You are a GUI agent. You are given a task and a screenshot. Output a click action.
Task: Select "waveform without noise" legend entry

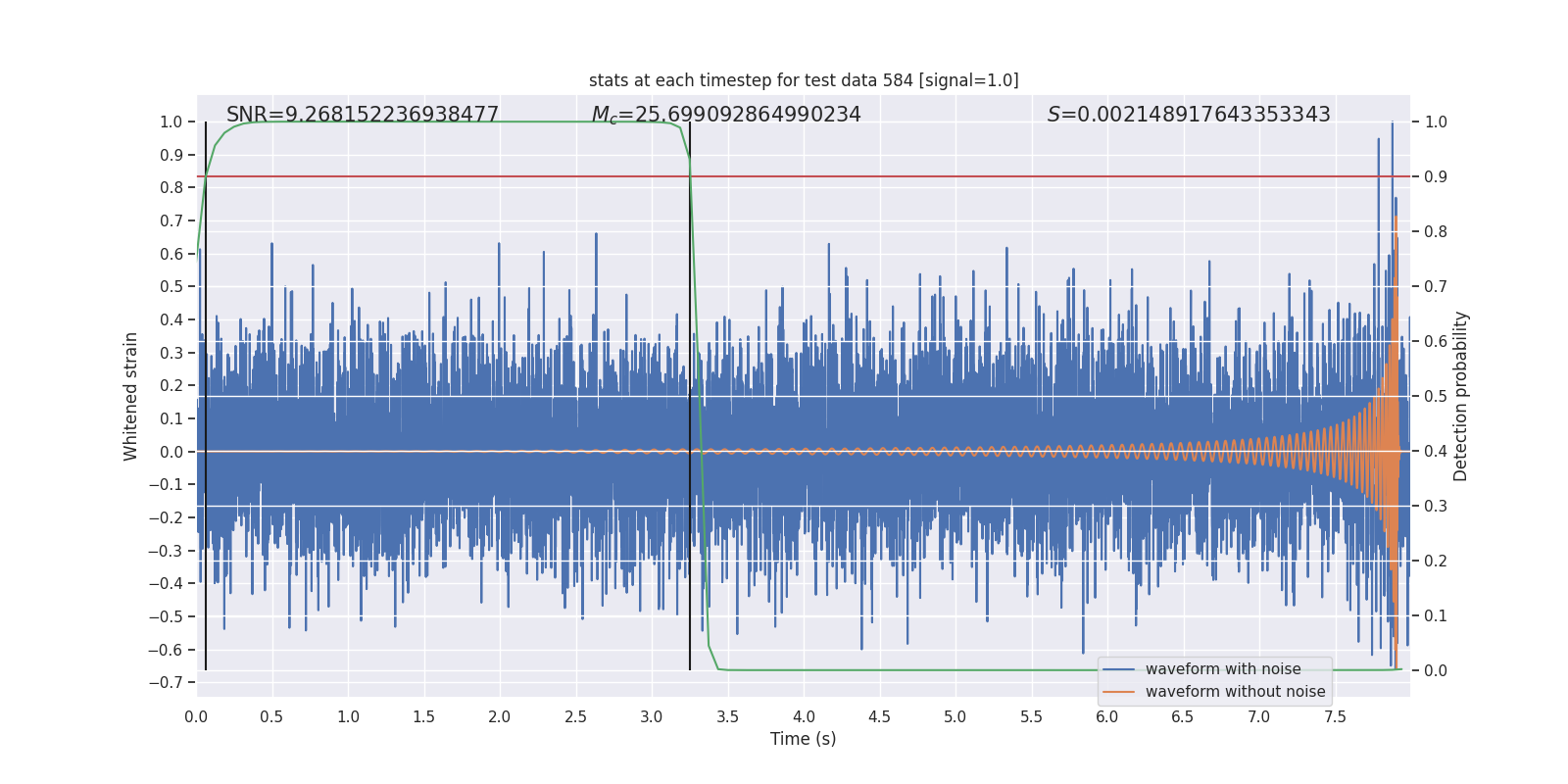pyautogui.click(x=1235, y=692)
